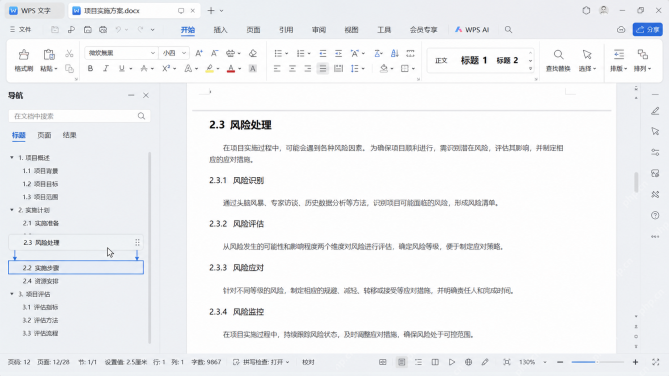The height and width of the screenshot is (376, 669).
Task: Click the WPS AI button
Action: [x=472, y=29]
